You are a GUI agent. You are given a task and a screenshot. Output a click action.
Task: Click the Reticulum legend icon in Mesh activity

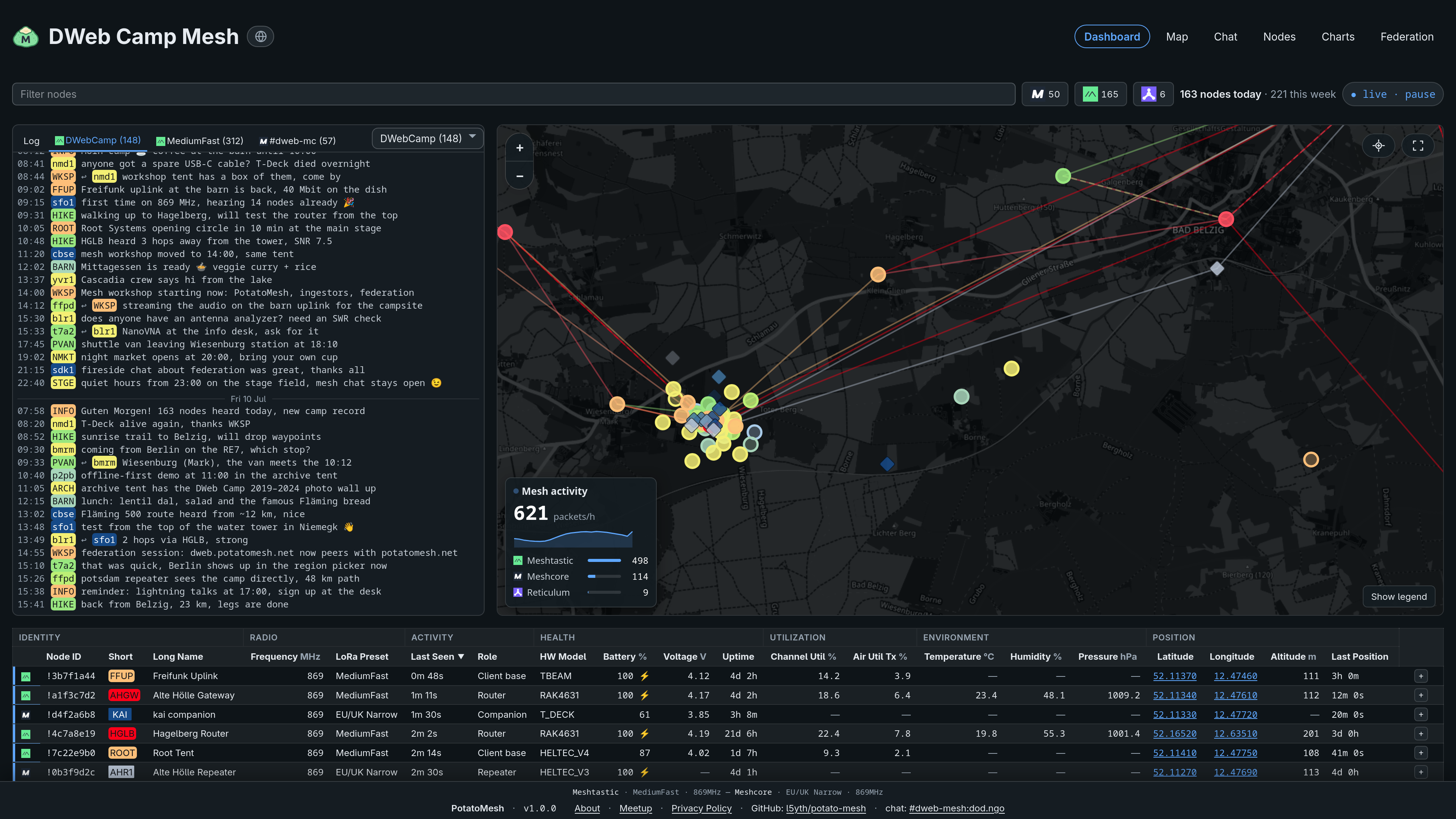click(518, 592)
